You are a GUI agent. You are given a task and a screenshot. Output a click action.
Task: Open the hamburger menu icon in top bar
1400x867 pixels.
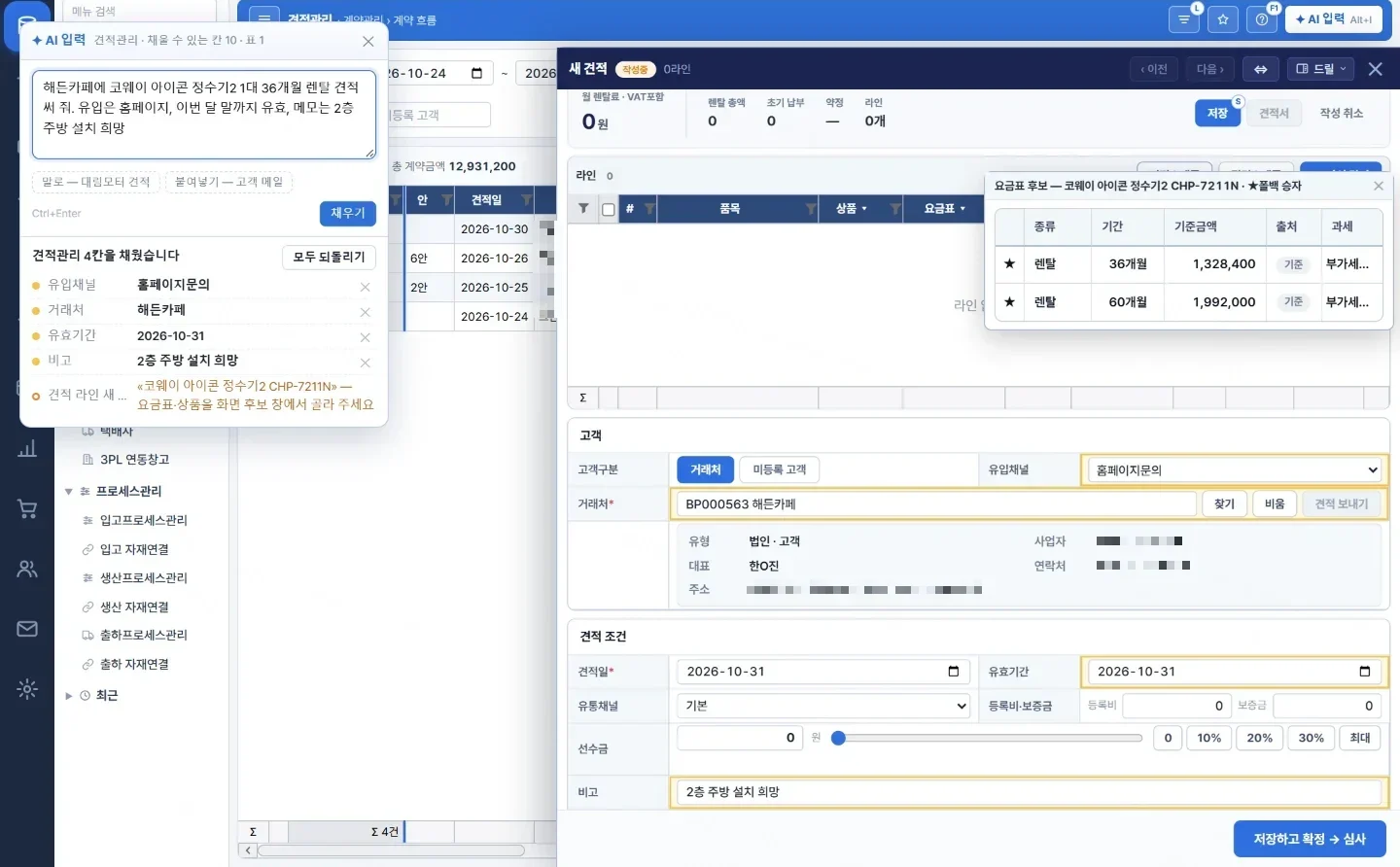(263, 18)
